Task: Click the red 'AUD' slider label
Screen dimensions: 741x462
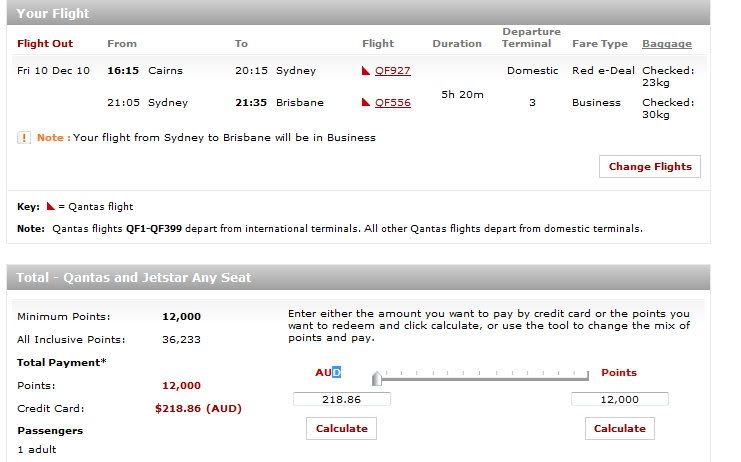Action: [x=328, y=372]
